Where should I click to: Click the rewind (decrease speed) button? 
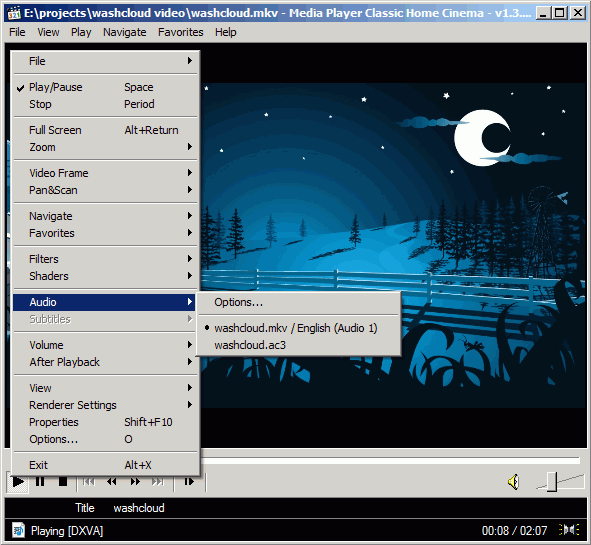(x=112, y=482)
